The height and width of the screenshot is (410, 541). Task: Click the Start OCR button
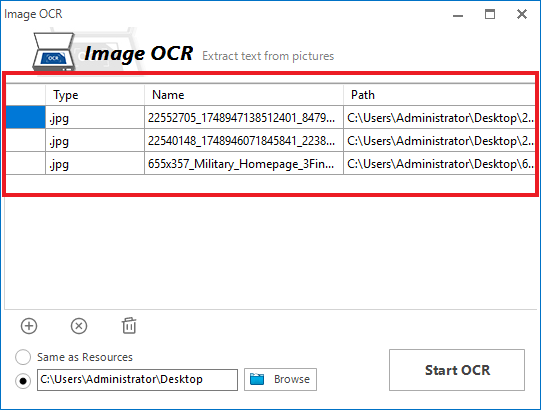pos(457,370)
